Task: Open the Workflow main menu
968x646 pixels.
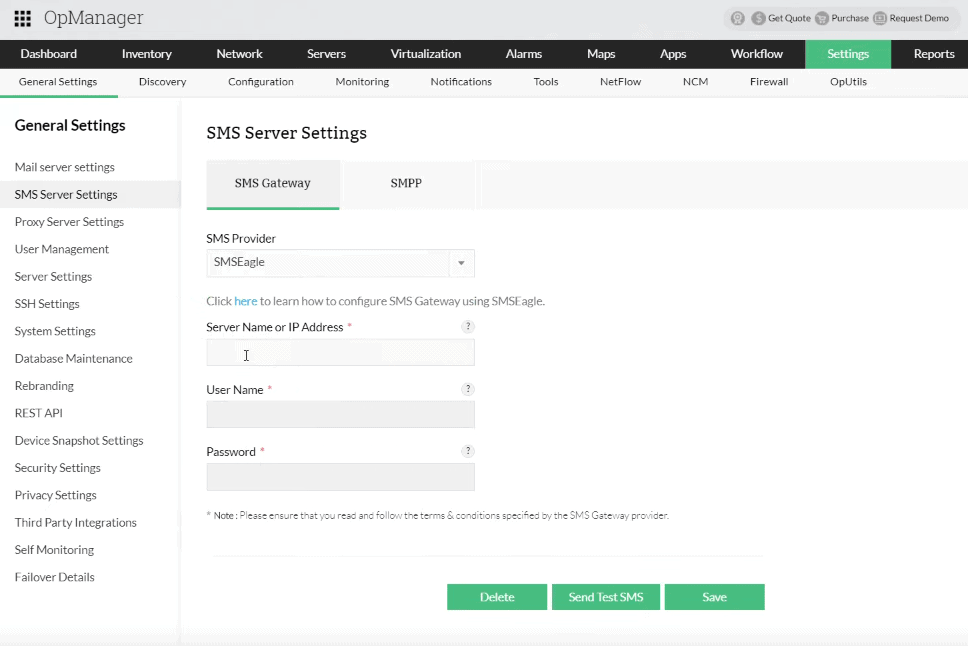Action: tap(757, 54)
